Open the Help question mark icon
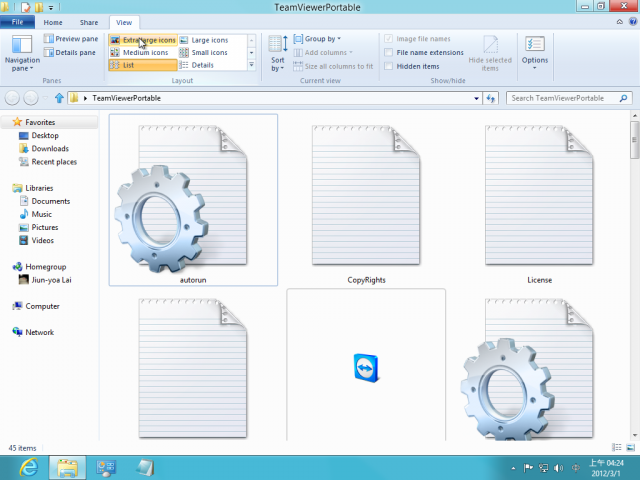 tap(633, 22)
